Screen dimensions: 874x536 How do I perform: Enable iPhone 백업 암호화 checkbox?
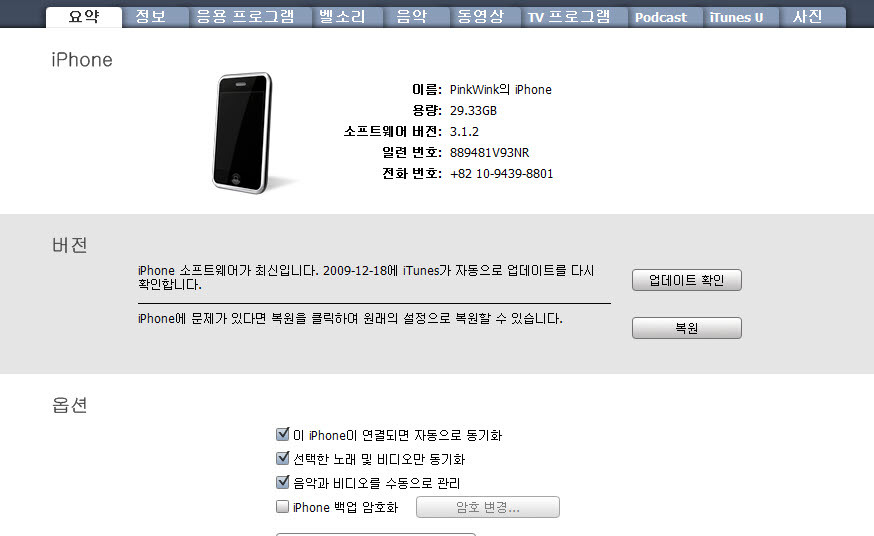(x=283, y=506)
